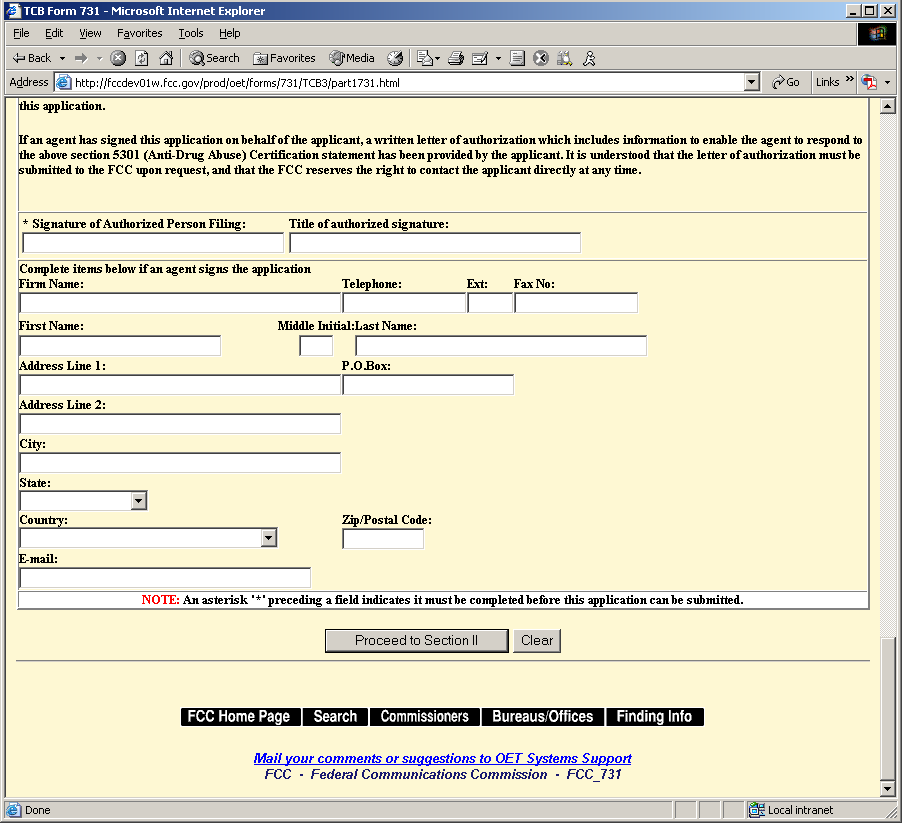Screen dimensions: 902x823
Task: Click into the Address Line 2 field
Action: 180,424
